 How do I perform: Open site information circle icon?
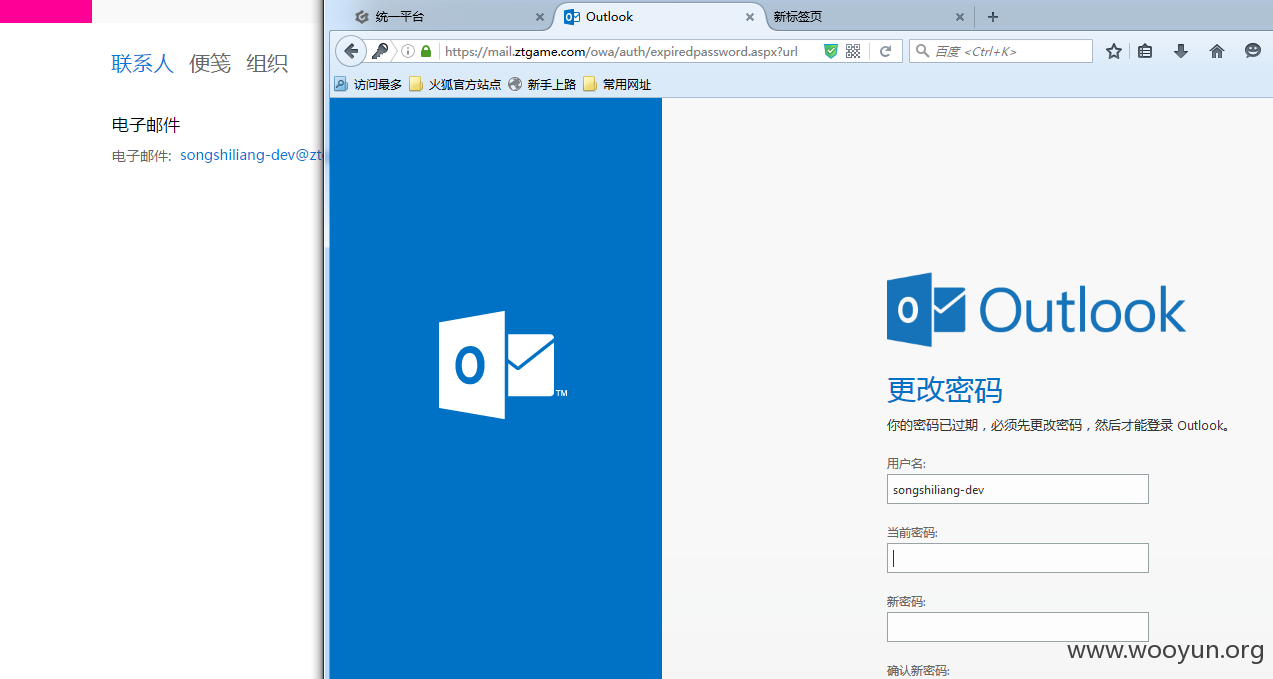click(408, 51)
